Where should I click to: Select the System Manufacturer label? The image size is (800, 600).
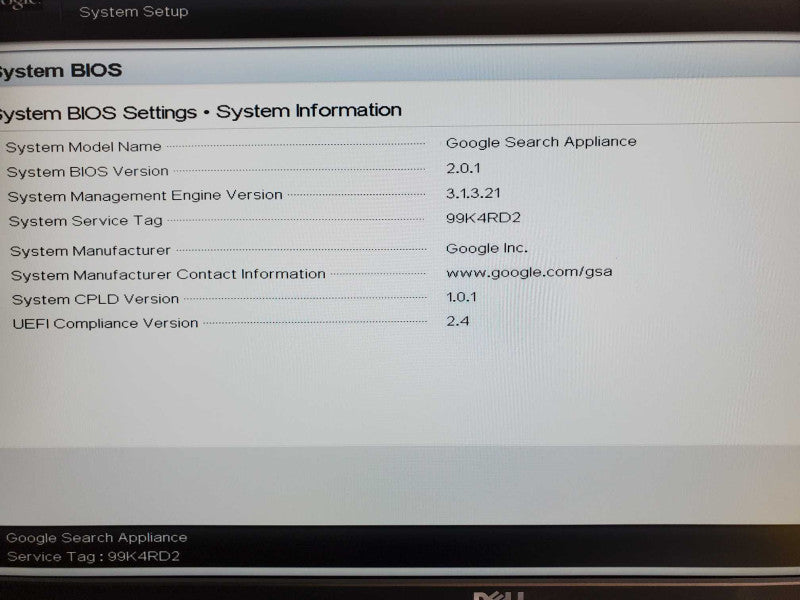click(90, 251)
